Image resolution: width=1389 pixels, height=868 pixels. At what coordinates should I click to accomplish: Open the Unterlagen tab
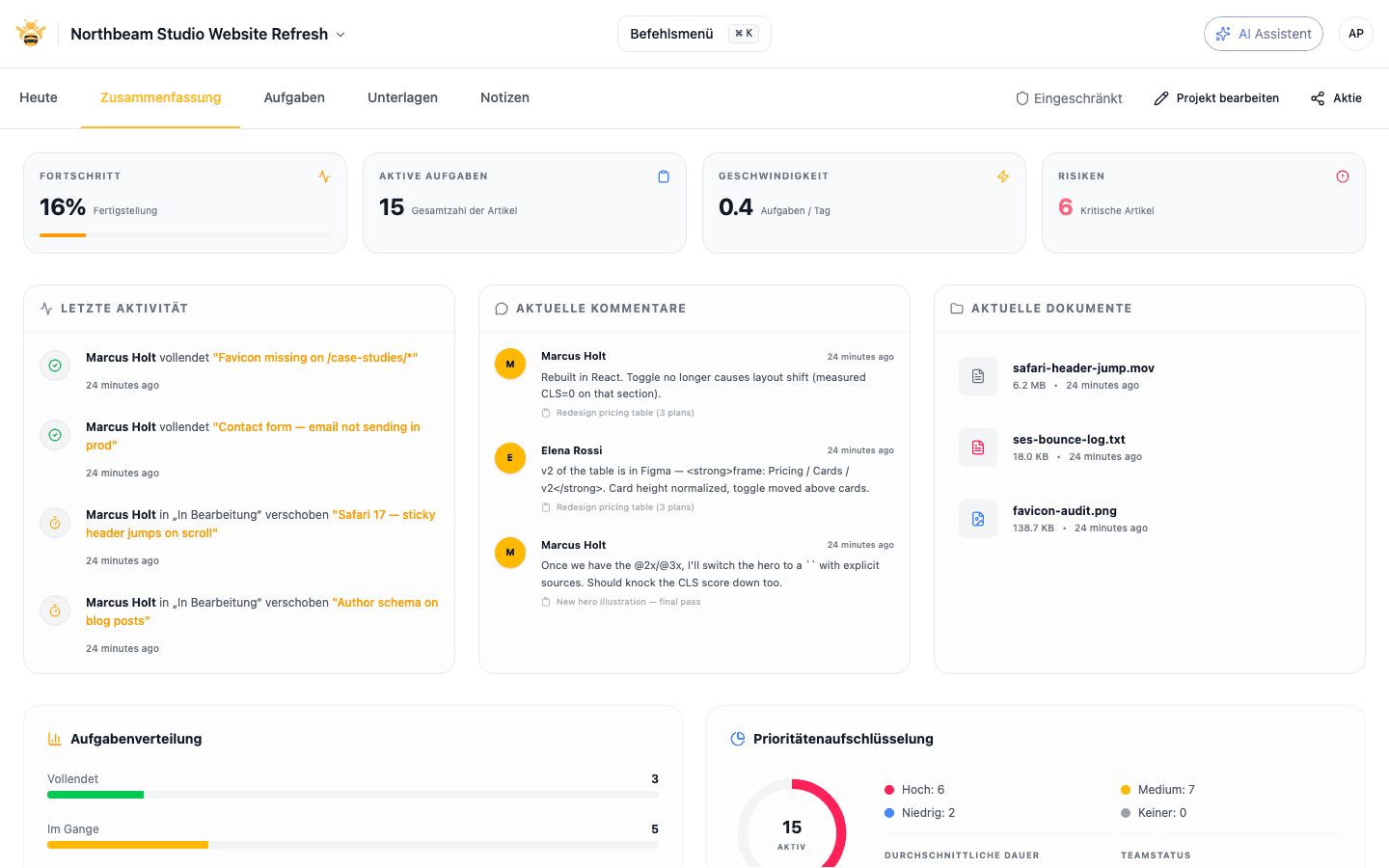coord(402,97)
